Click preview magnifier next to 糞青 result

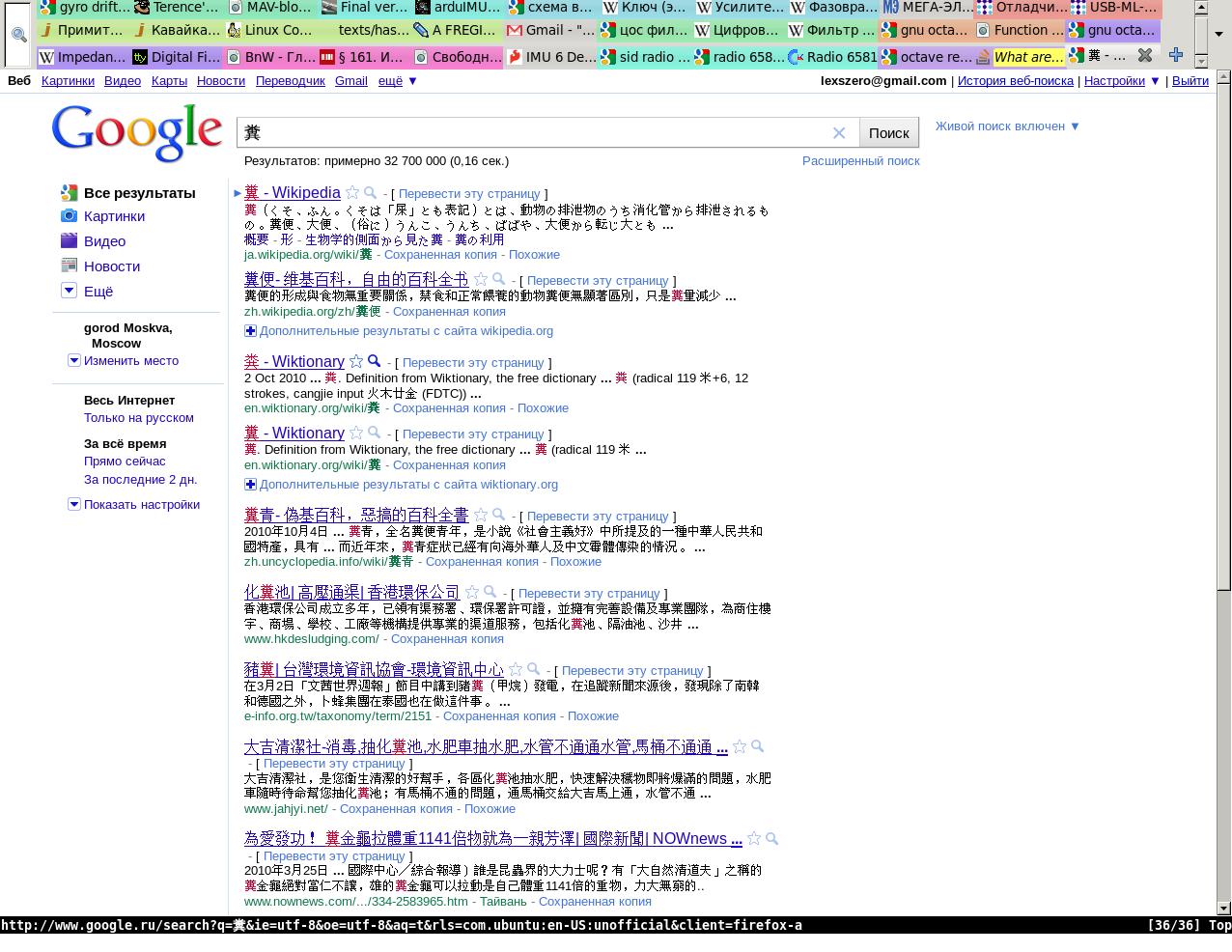coord(499,516)
